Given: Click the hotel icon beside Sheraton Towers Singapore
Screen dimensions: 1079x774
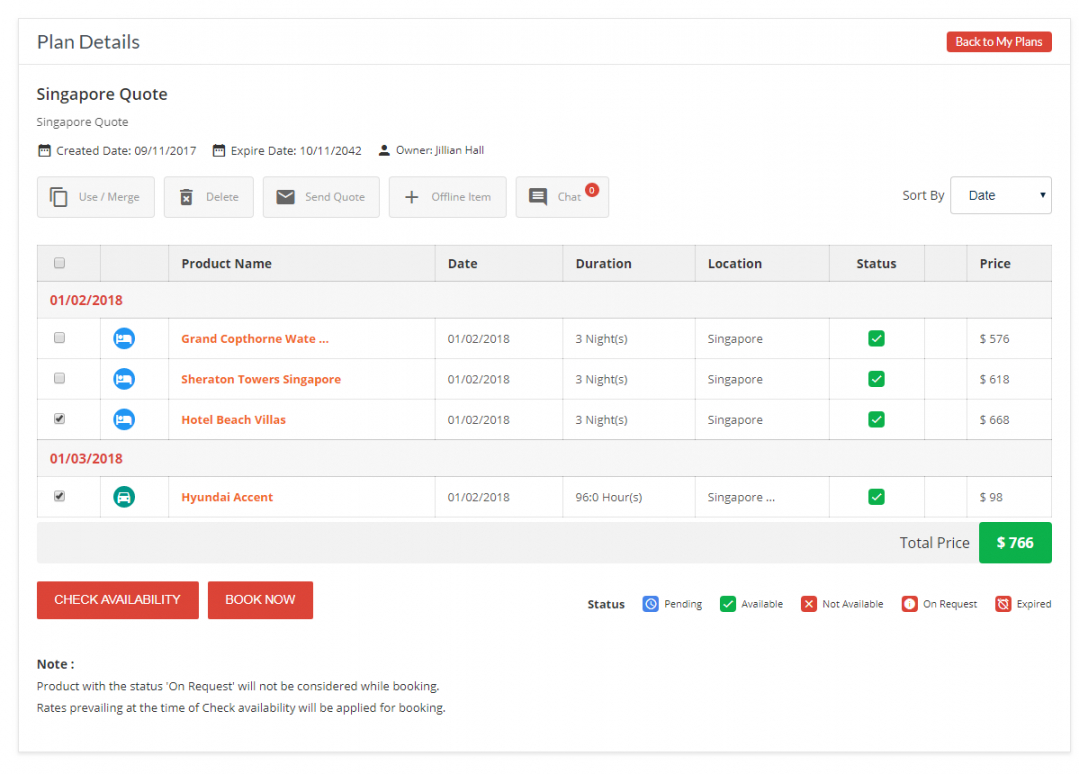Looking at the screenshot, I should pyautogui.click(x=124, y=379).
